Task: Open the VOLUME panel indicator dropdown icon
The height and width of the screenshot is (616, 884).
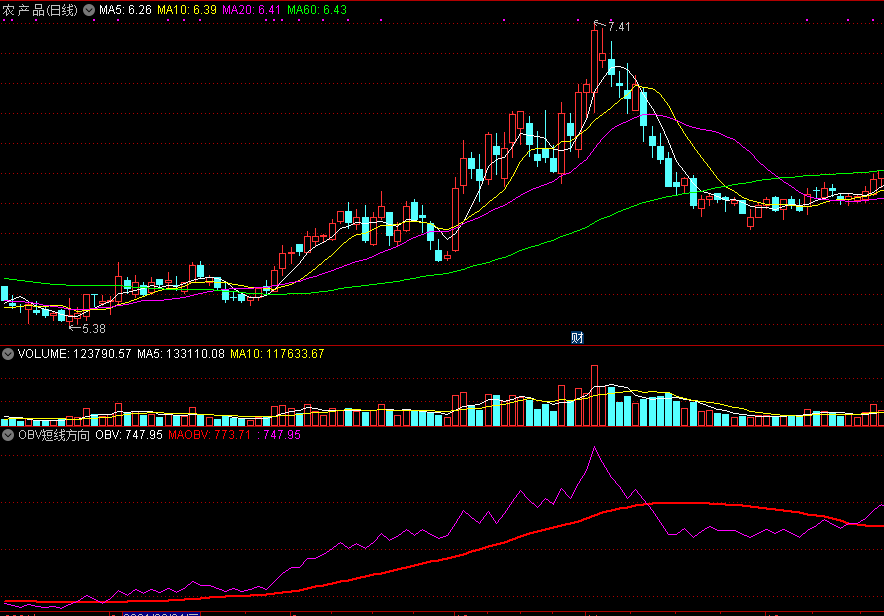Action: click(8, 354)
